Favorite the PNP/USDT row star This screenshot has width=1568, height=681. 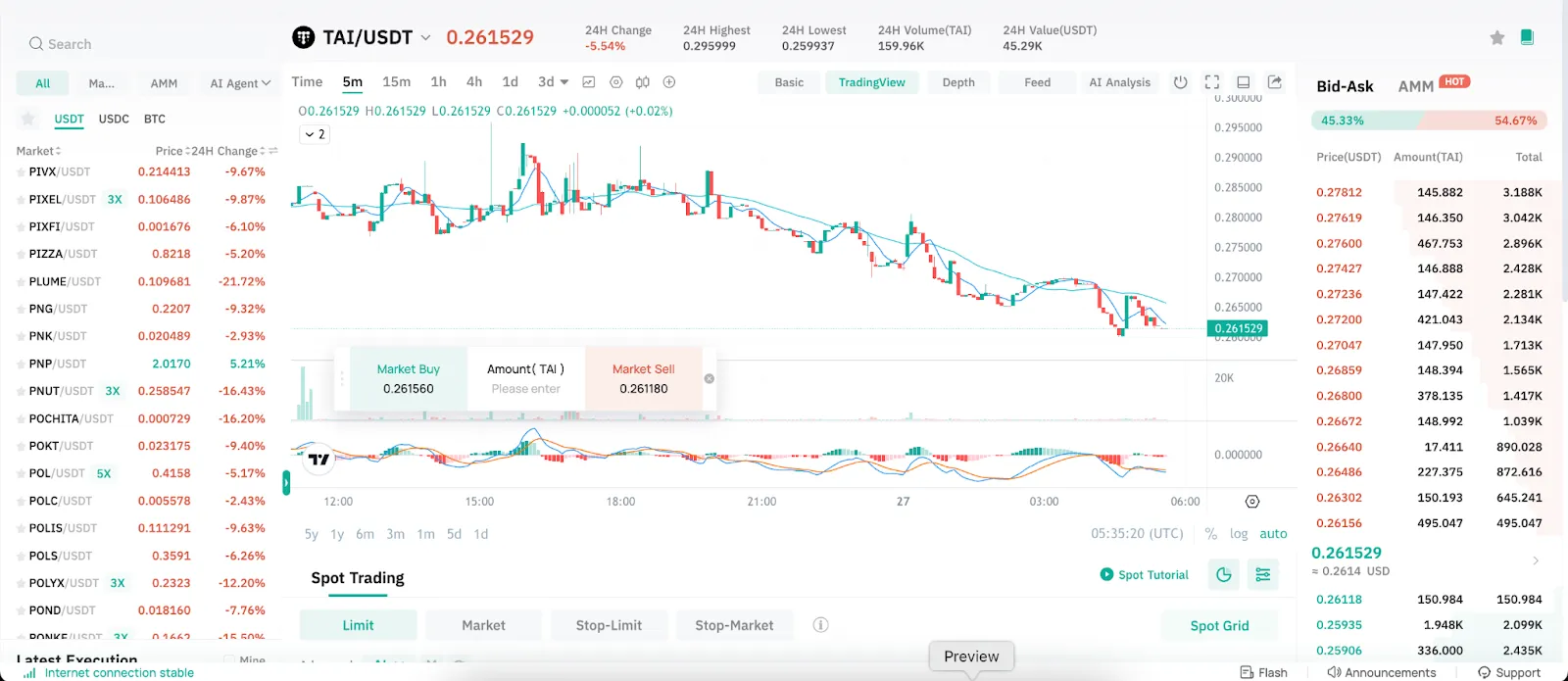coord(21,364)
